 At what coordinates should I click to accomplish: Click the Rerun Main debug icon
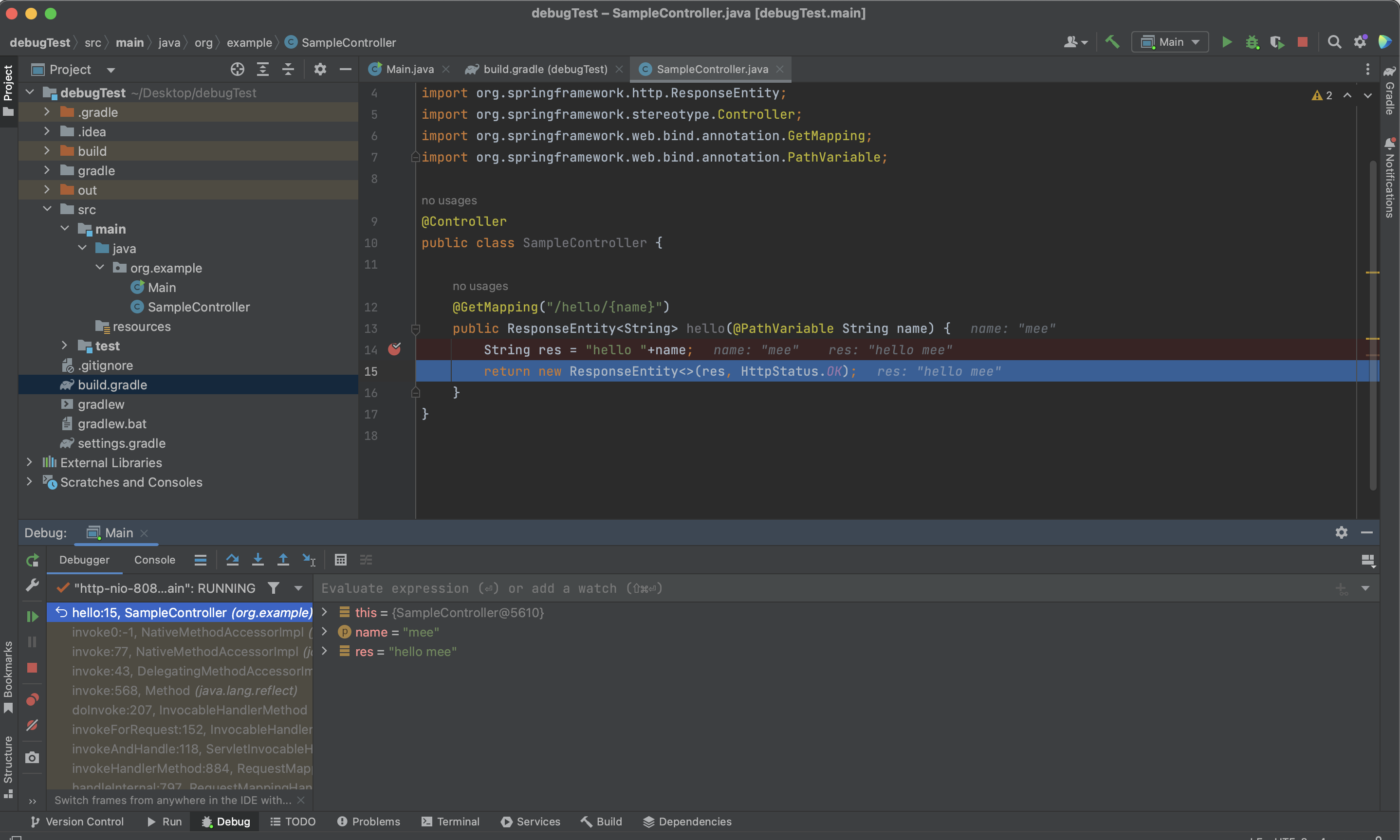coord(32,560)
